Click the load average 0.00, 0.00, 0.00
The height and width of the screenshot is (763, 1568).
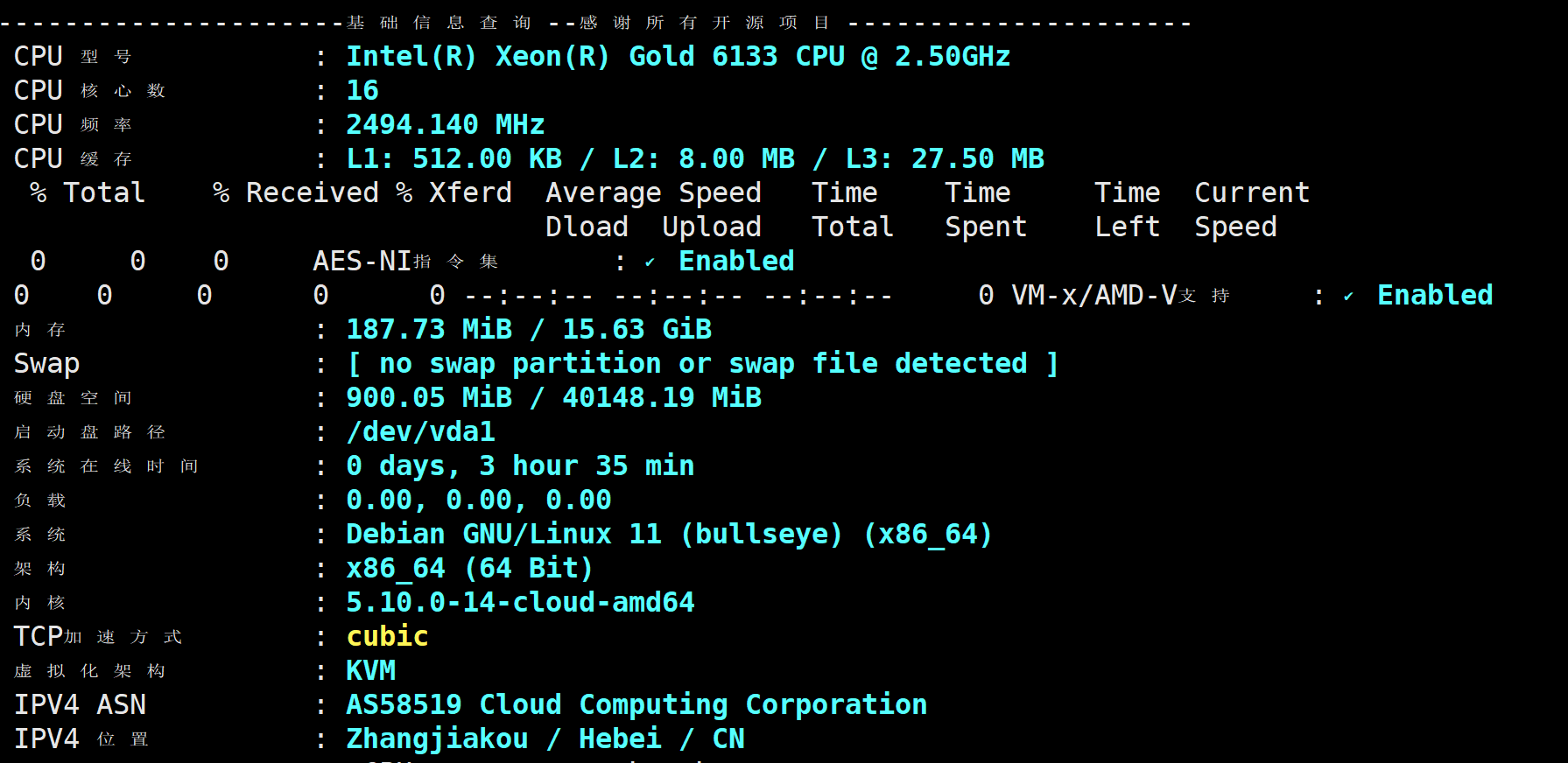[479, 500]
